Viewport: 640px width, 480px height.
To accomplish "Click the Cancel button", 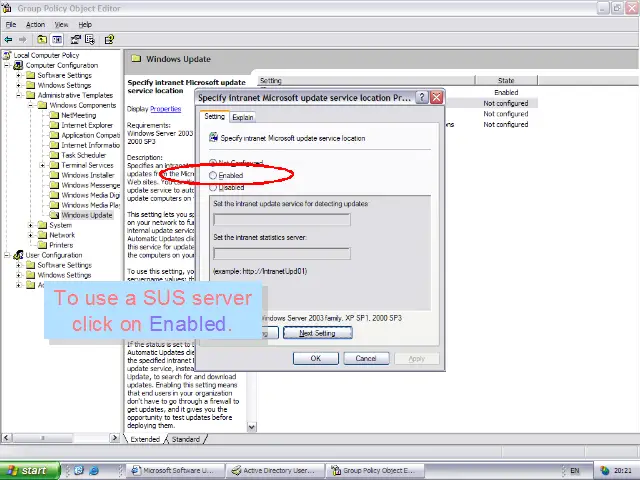I will coord(366,358).
